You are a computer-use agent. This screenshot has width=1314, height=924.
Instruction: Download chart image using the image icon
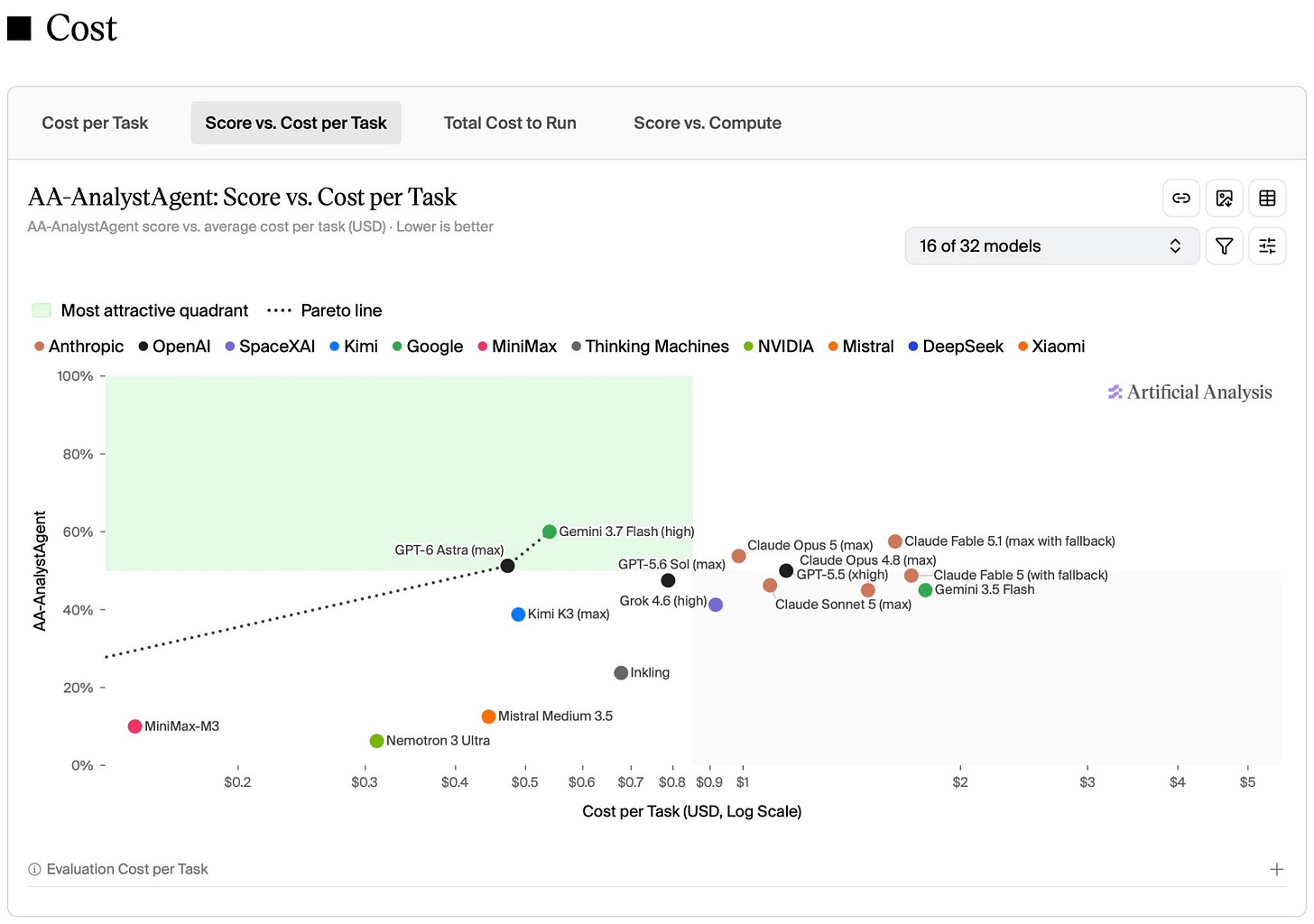1224,199
